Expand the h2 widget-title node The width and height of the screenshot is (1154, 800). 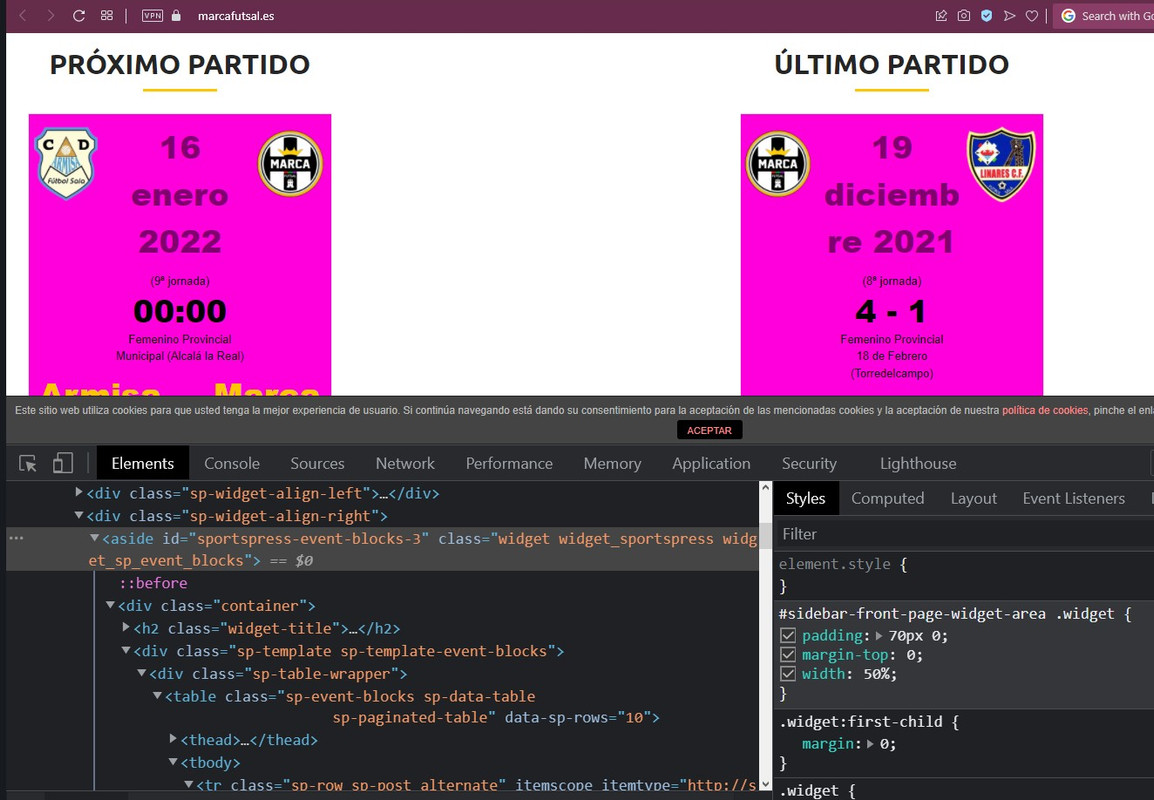tap(126, 627)
